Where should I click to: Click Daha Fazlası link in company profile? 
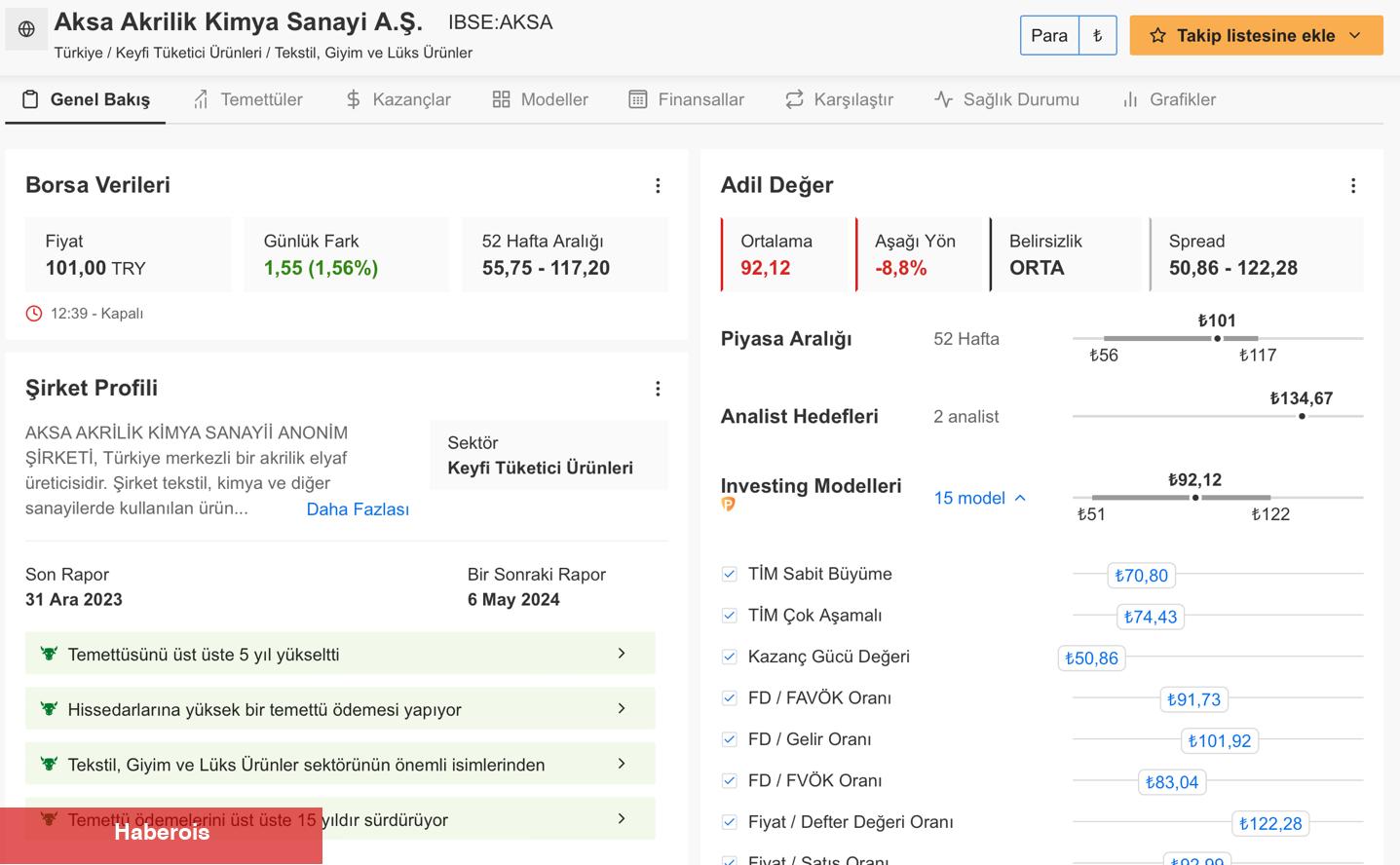[358, 509]
